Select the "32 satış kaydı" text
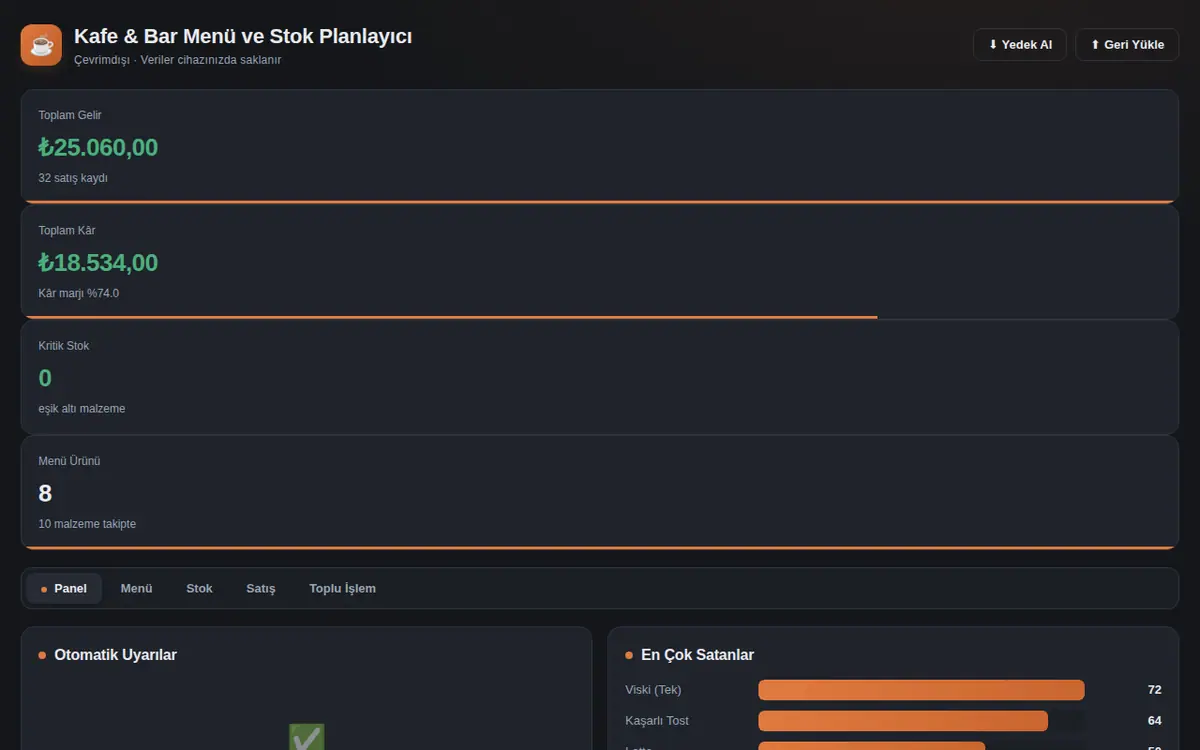The image size is (1200, 750). point(73,178)
